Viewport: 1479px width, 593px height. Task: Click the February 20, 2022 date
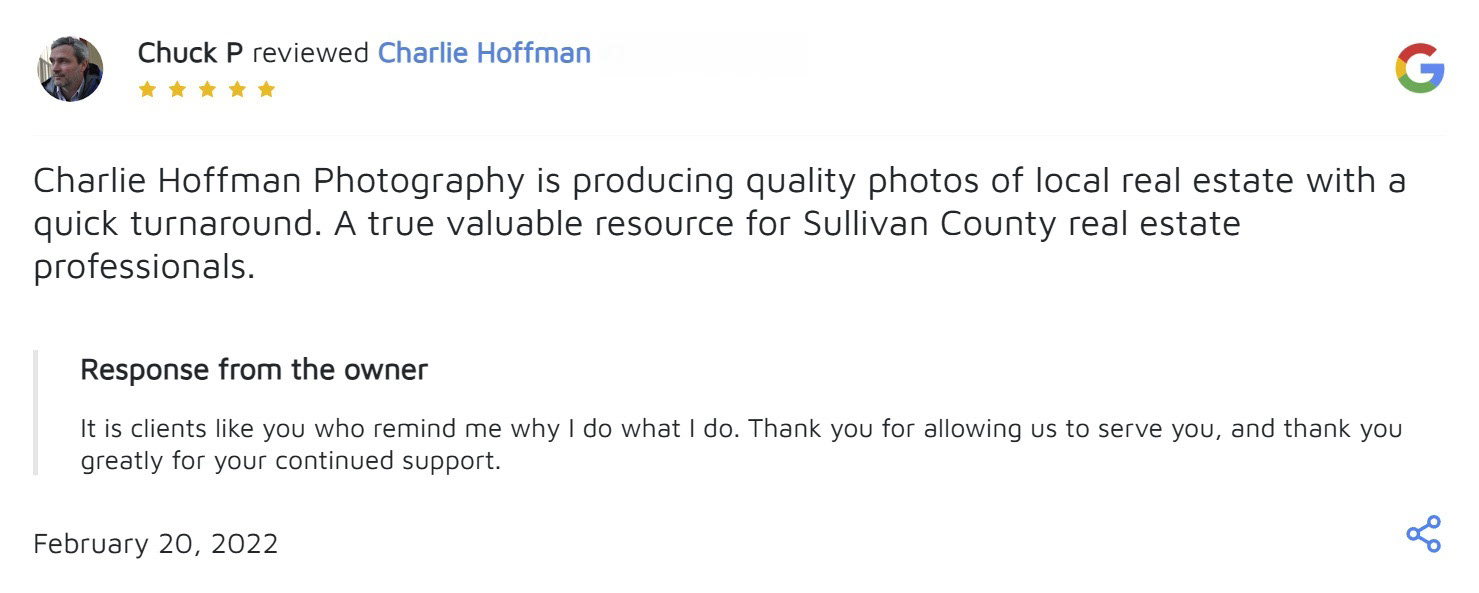click(156, 544)
